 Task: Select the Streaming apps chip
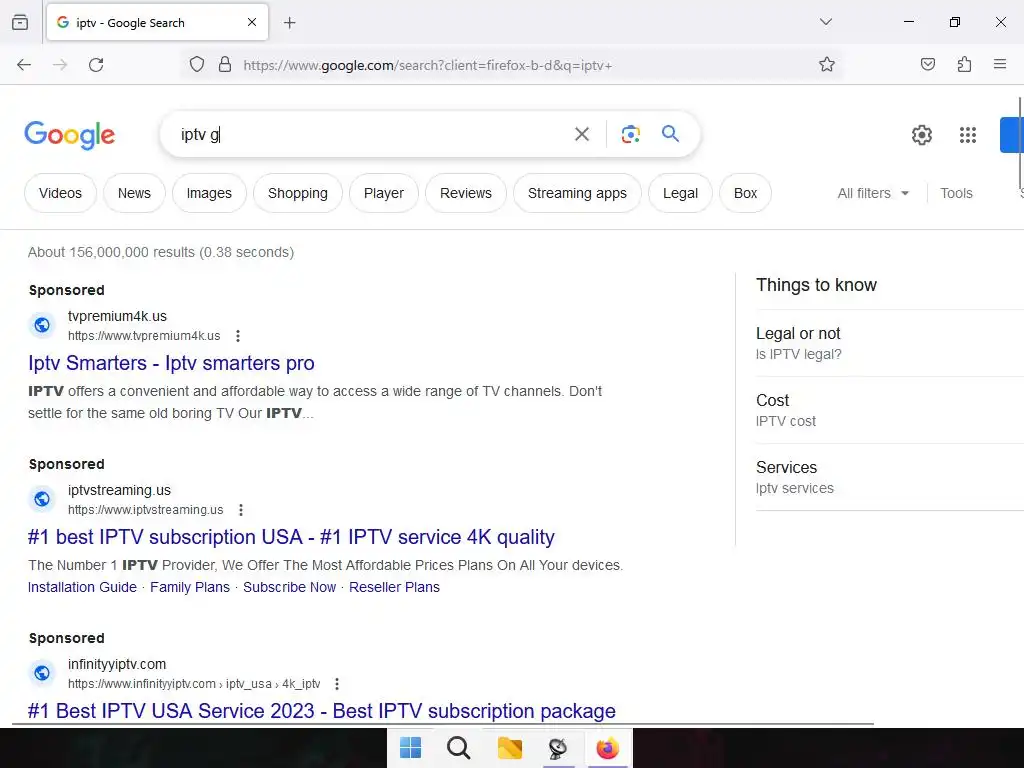[x=577, y=193]
